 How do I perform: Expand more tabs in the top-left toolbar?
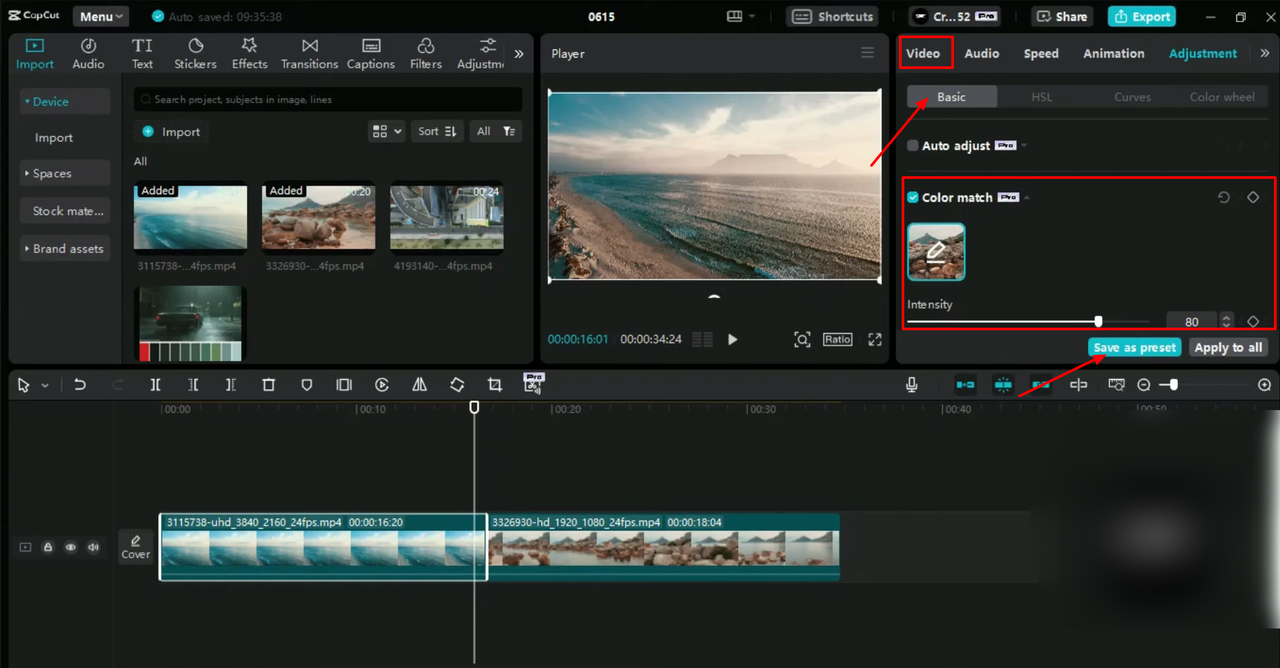point(519,54)
